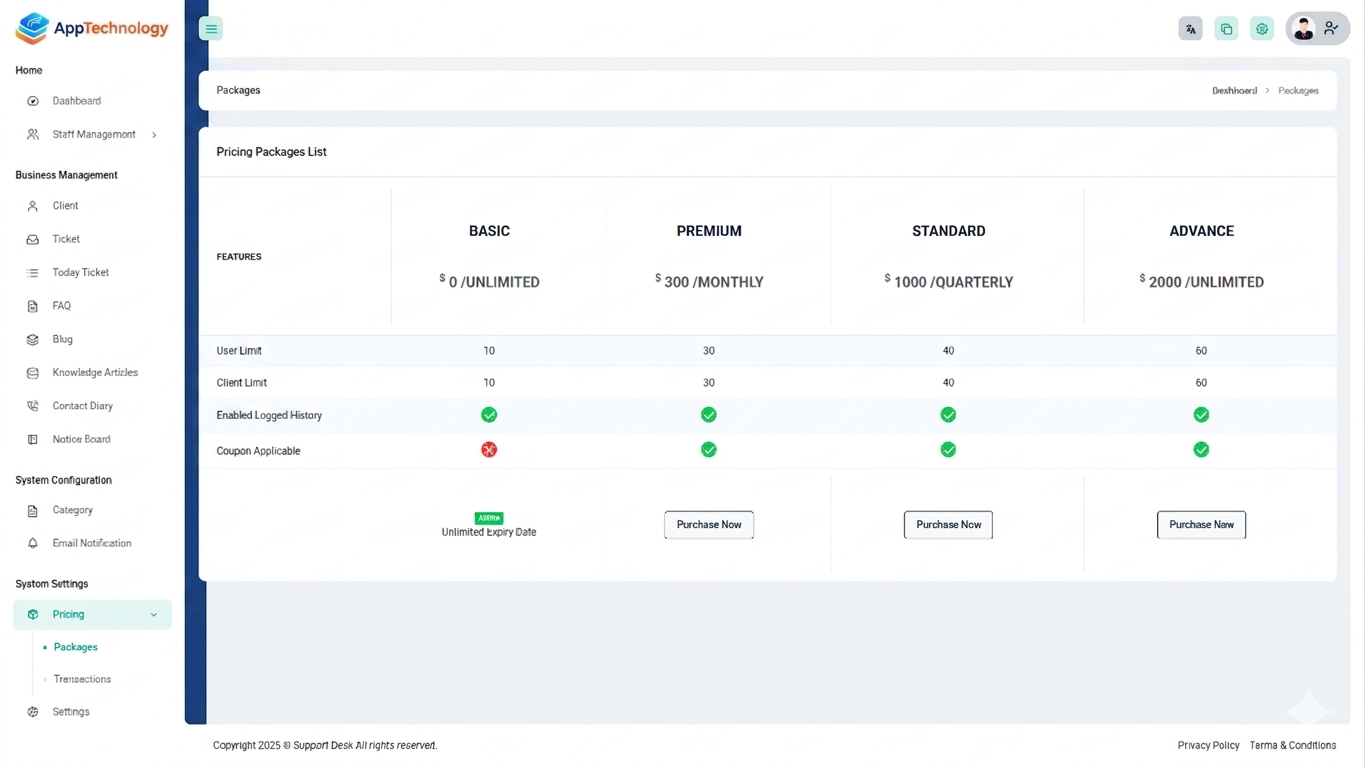1365x768 pixels.
Task: Open the Notice Board menu item
Action: [x=81, y=440]
